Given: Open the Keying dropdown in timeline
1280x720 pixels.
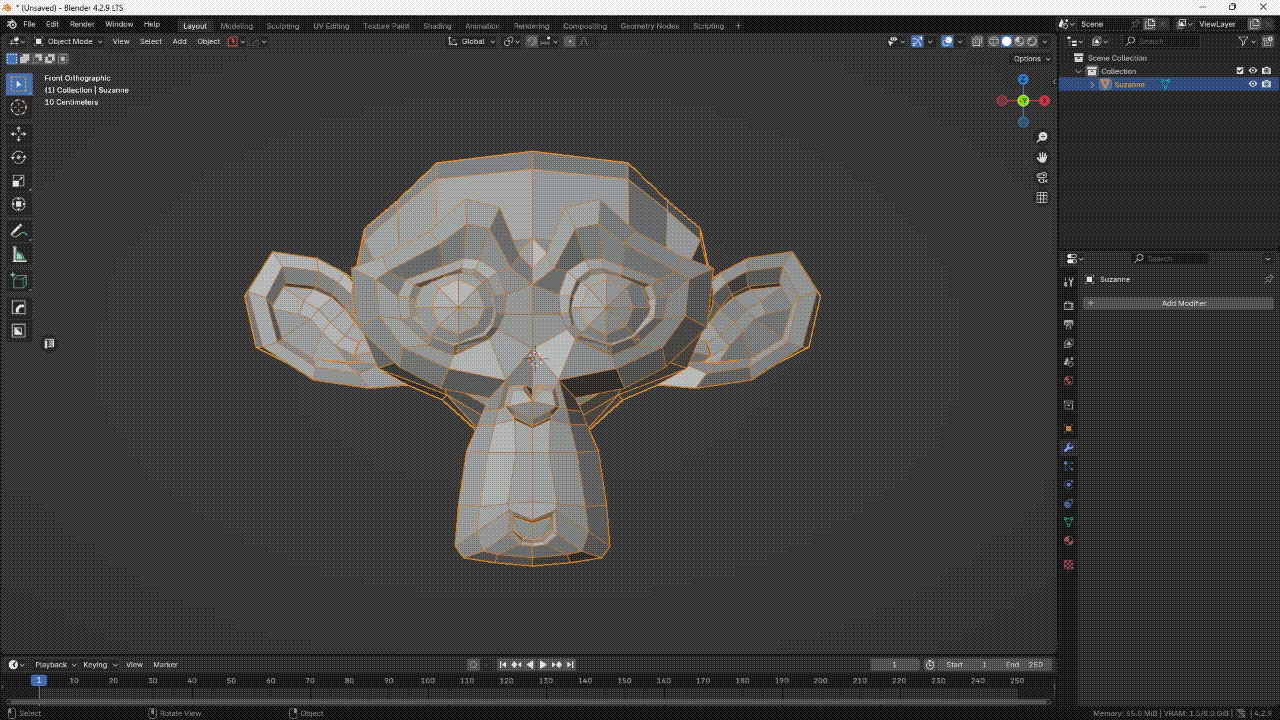Looking at the screenshot, I should (x=100, y=664).
